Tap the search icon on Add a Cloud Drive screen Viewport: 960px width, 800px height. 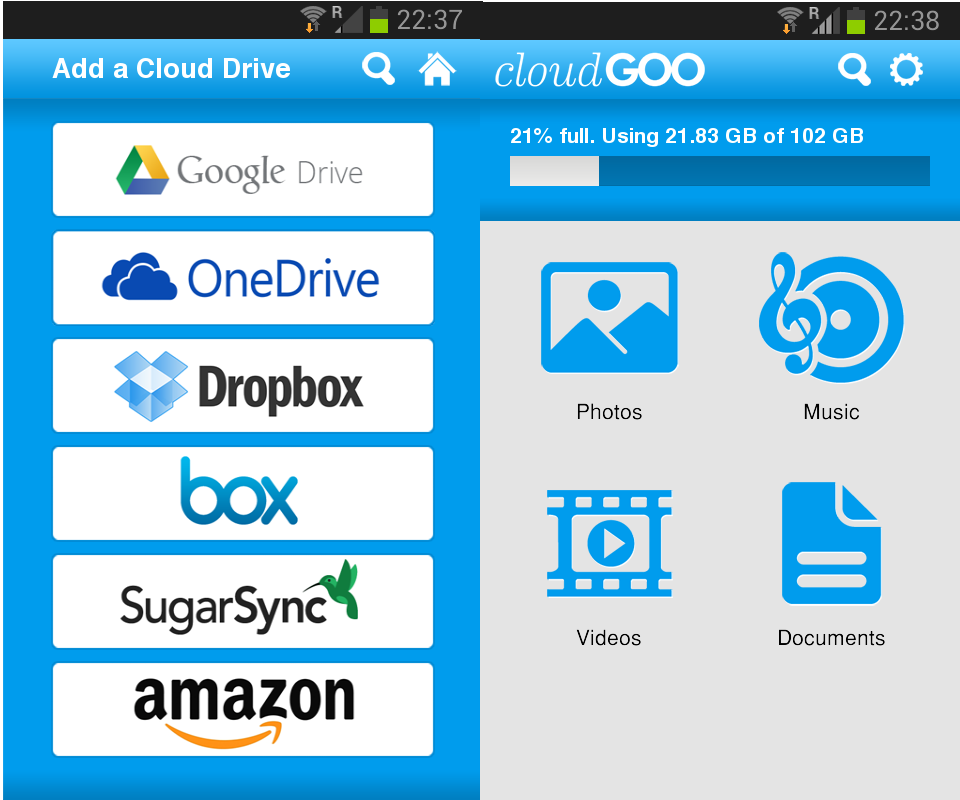click(378, 69)
